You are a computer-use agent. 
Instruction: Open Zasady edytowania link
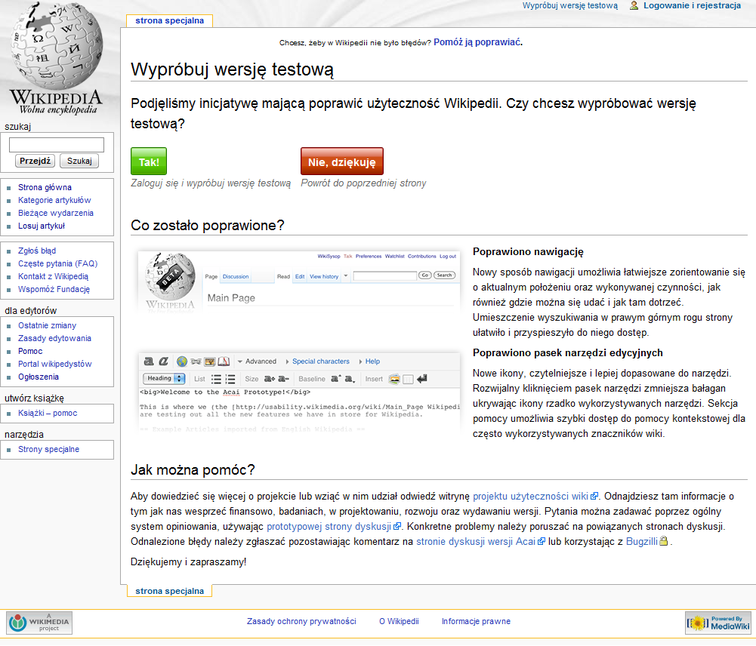pos(54,338)
